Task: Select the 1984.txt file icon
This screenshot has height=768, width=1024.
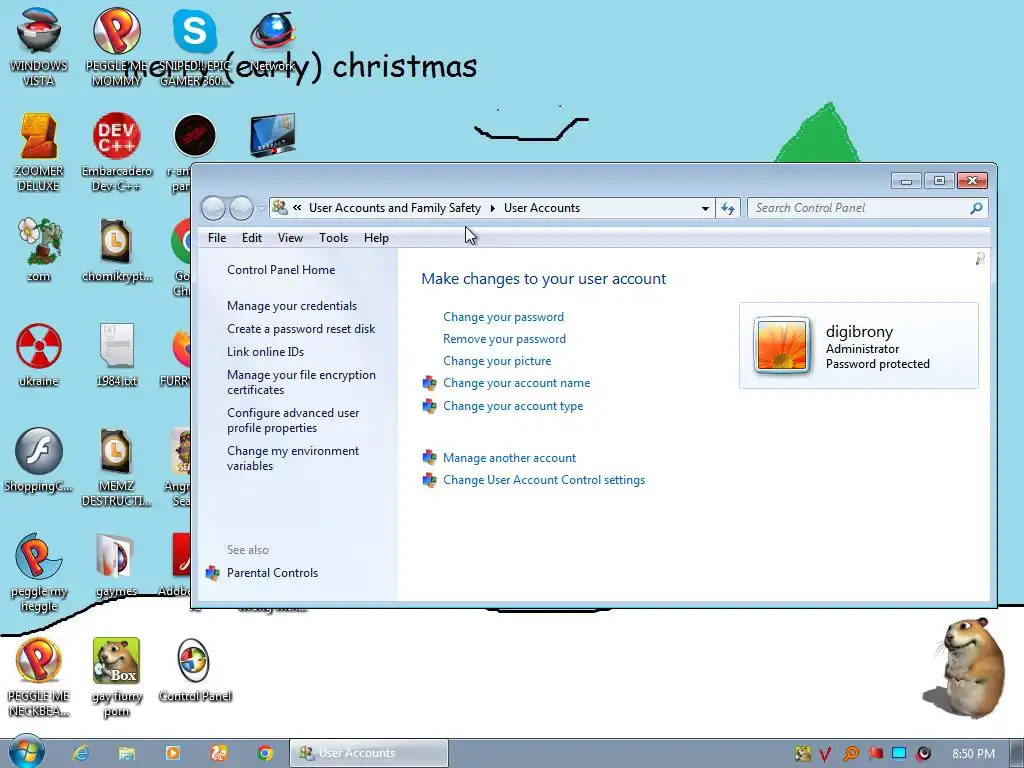Action: click(116, 355)
